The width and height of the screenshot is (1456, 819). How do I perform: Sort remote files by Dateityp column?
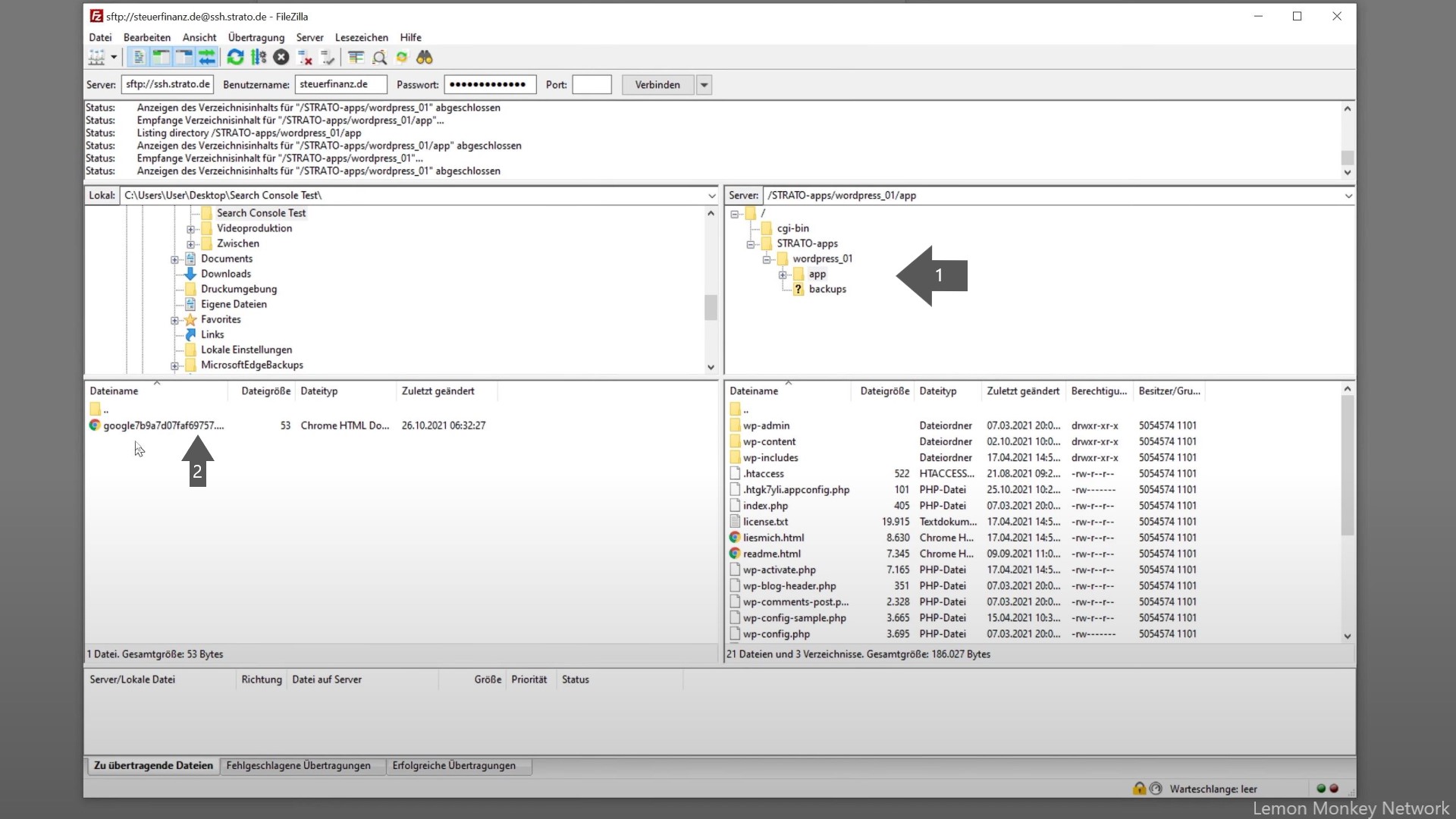pos(947,391)
